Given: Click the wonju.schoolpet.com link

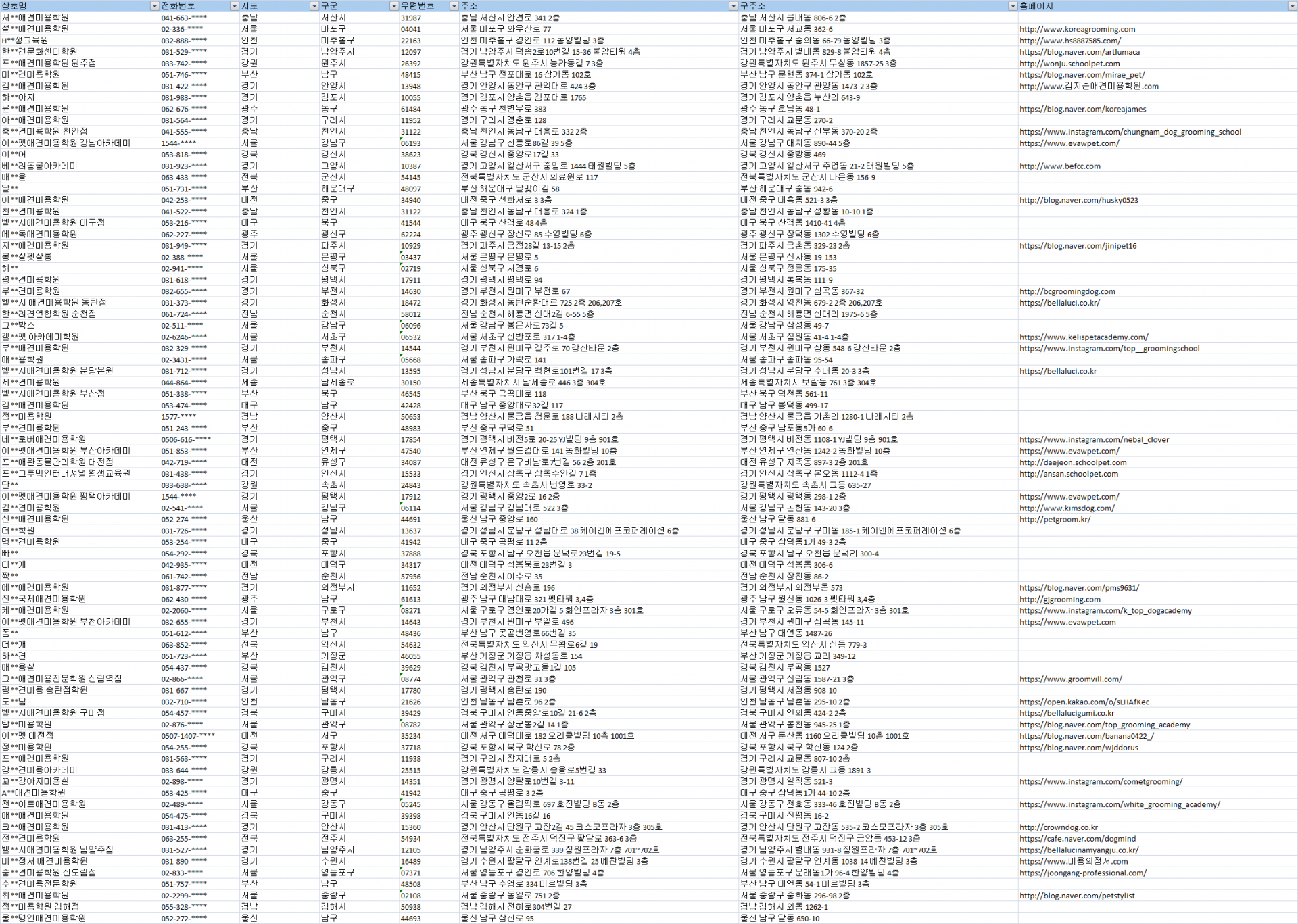Looking at the screenshot, I should 1069,64.
